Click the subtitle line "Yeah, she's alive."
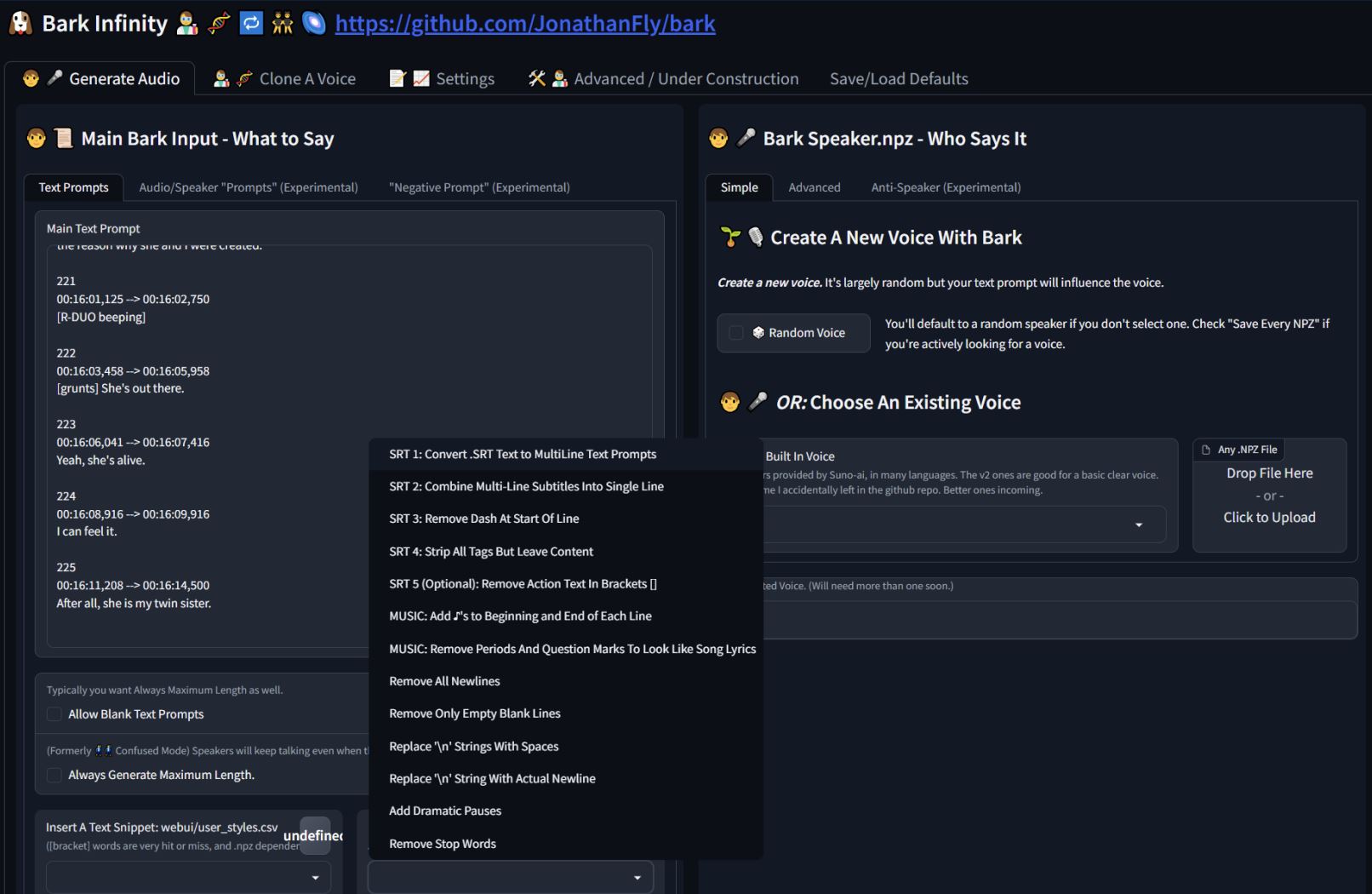This screenshot has width=1372, height=894. (100, 461)
